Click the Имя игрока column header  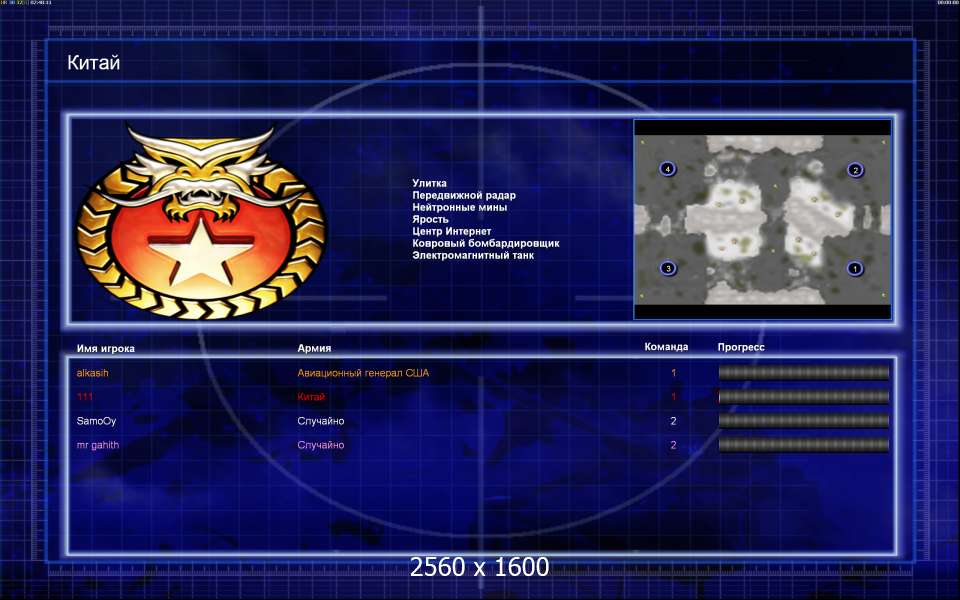coord(105,348)
